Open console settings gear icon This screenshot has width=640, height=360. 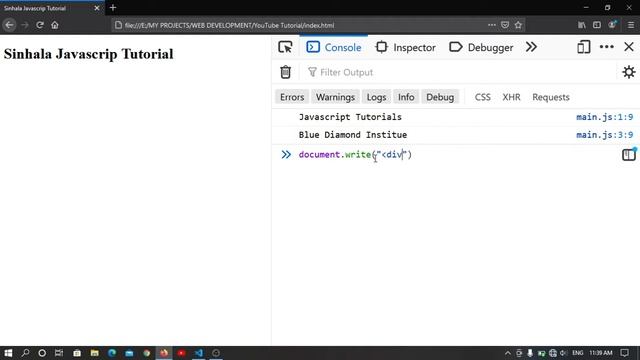click(x=629, y=72)
